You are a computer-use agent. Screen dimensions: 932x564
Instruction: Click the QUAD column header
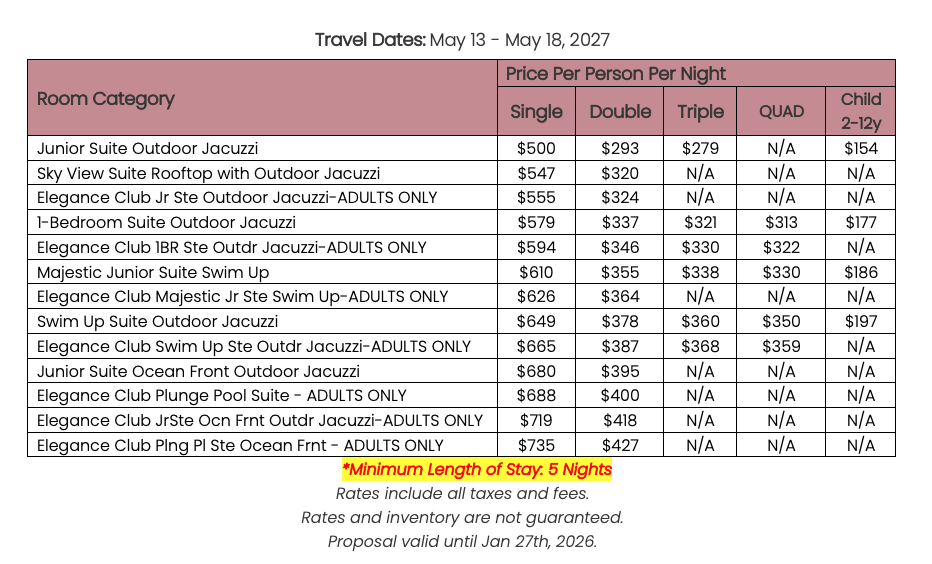click(781, 112)
